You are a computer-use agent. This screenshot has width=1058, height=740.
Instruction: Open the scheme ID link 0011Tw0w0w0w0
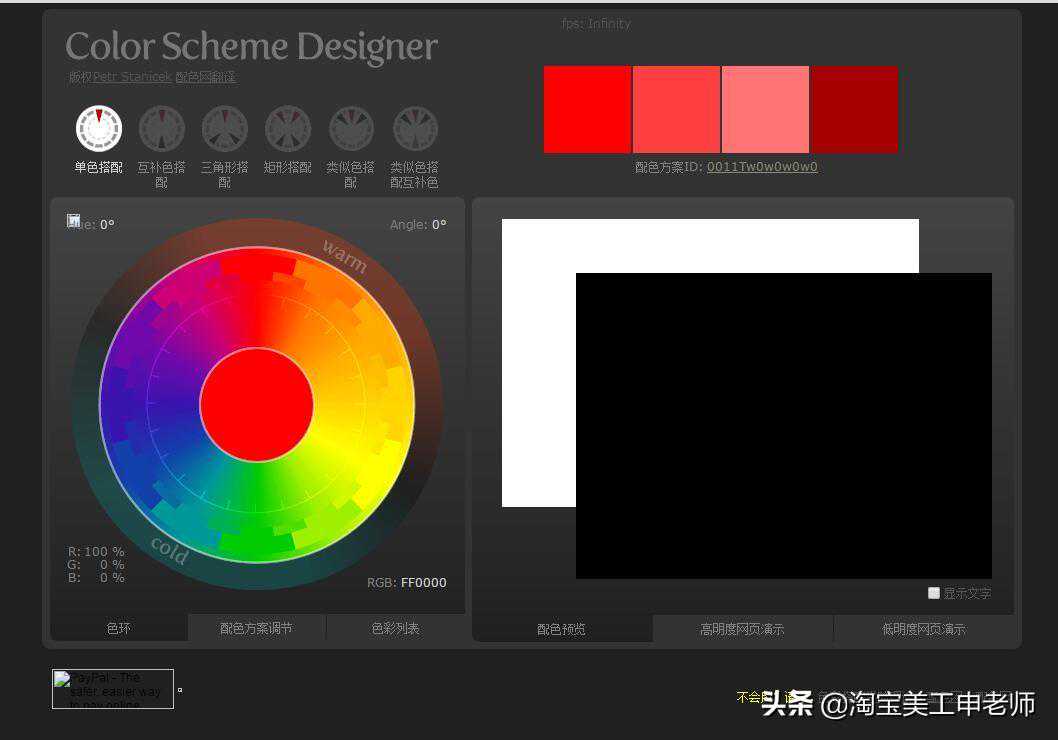[762, 167]
